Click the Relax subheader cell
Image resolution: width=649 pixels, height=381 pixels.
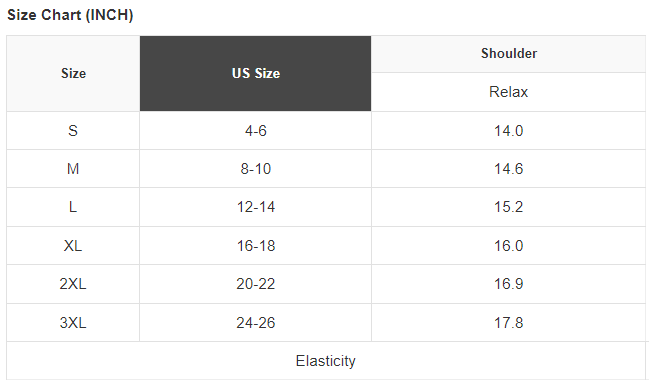click(509, 92)
